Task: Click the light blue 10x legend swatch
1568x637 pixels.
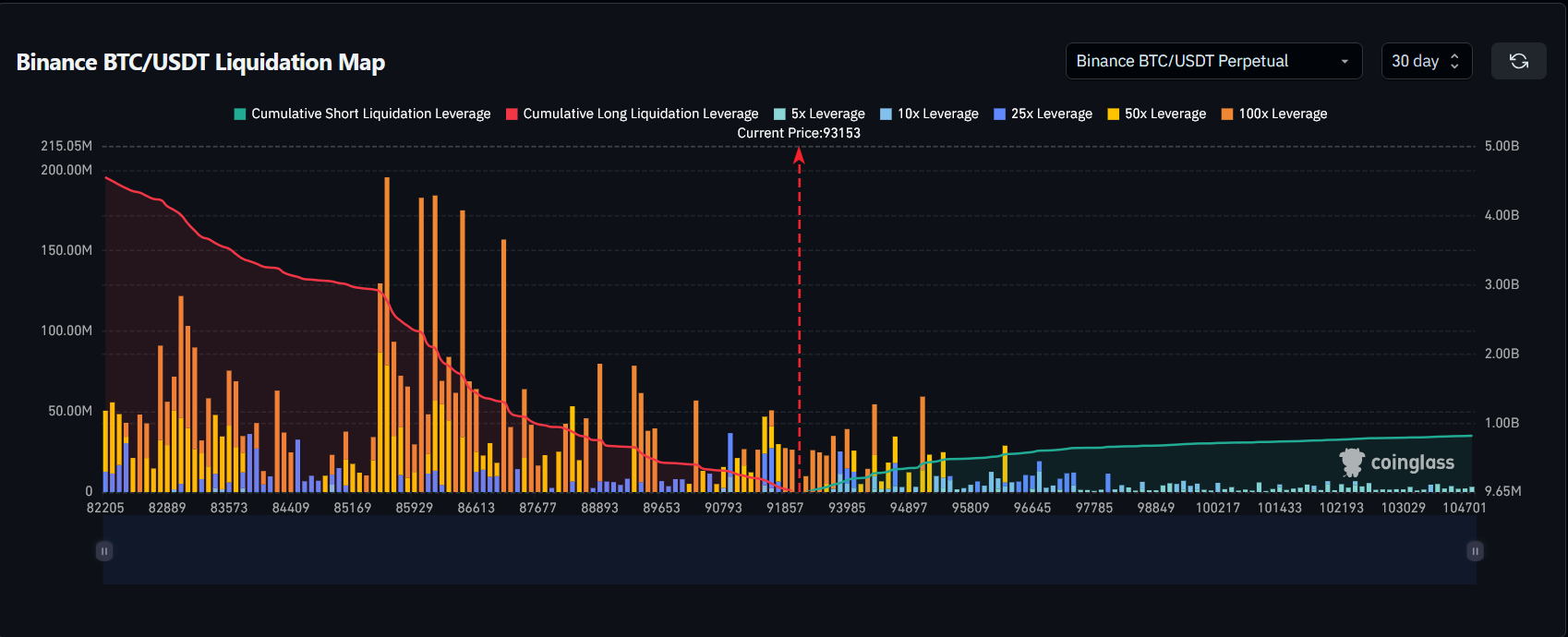Action: (886, 114)
